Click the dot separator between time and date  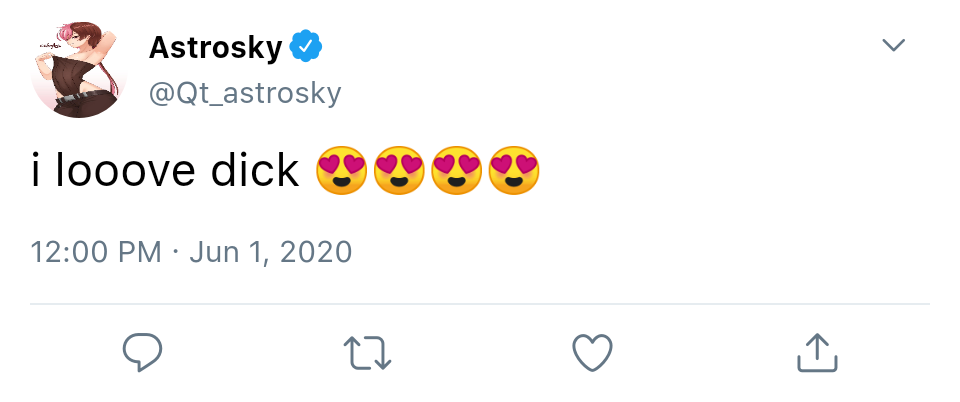point(175,251)
